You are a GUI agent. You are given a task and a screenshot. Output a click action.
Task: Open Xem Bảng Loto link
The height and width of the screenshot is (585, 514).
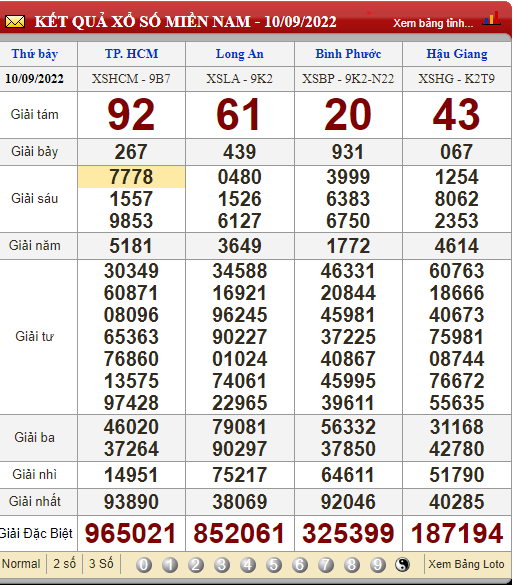click(x=466, y=564)
